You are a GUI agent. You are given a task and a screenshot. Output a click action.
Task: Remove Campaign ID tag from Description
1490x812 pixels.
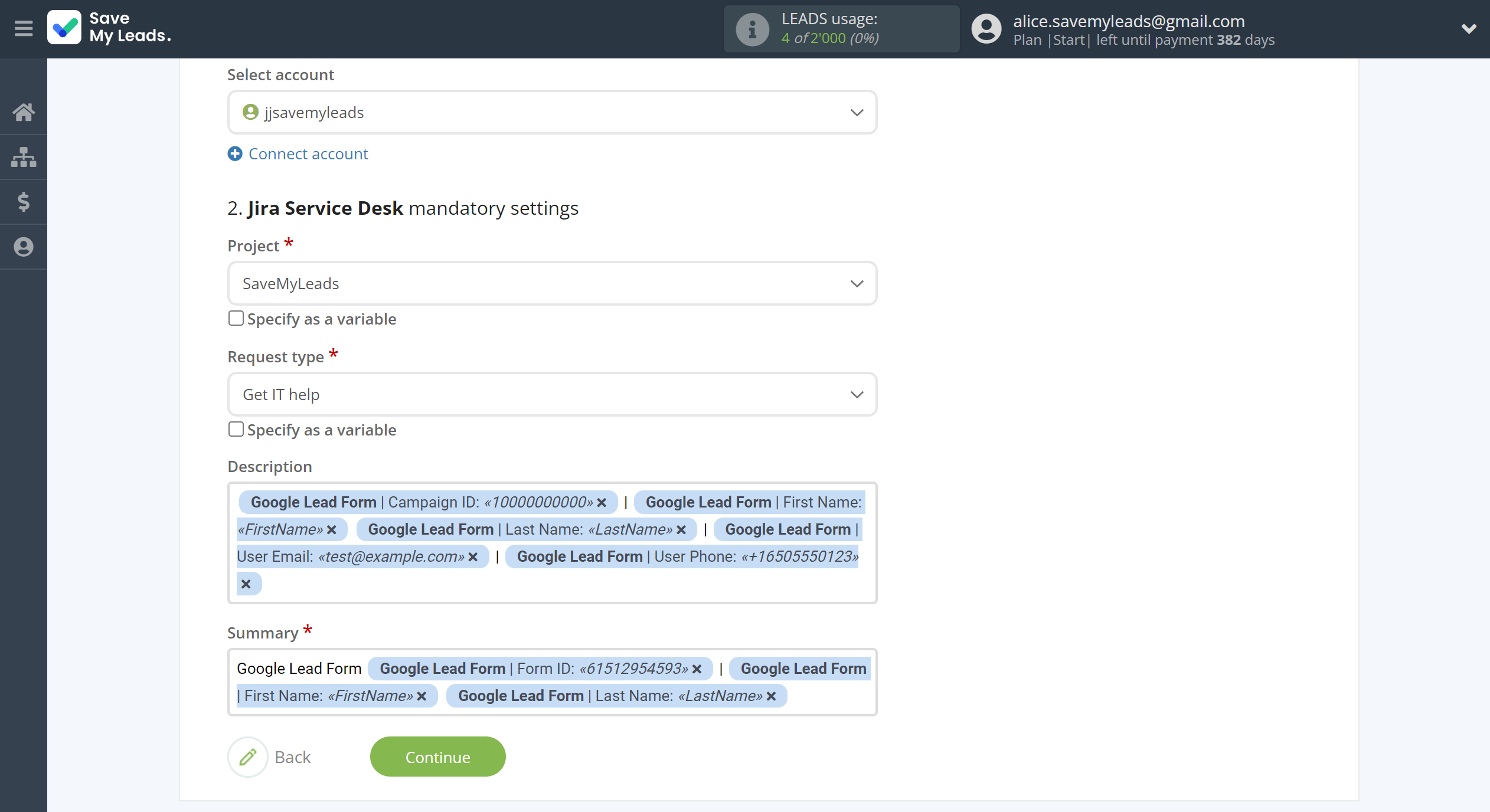[x=602, y=503]
